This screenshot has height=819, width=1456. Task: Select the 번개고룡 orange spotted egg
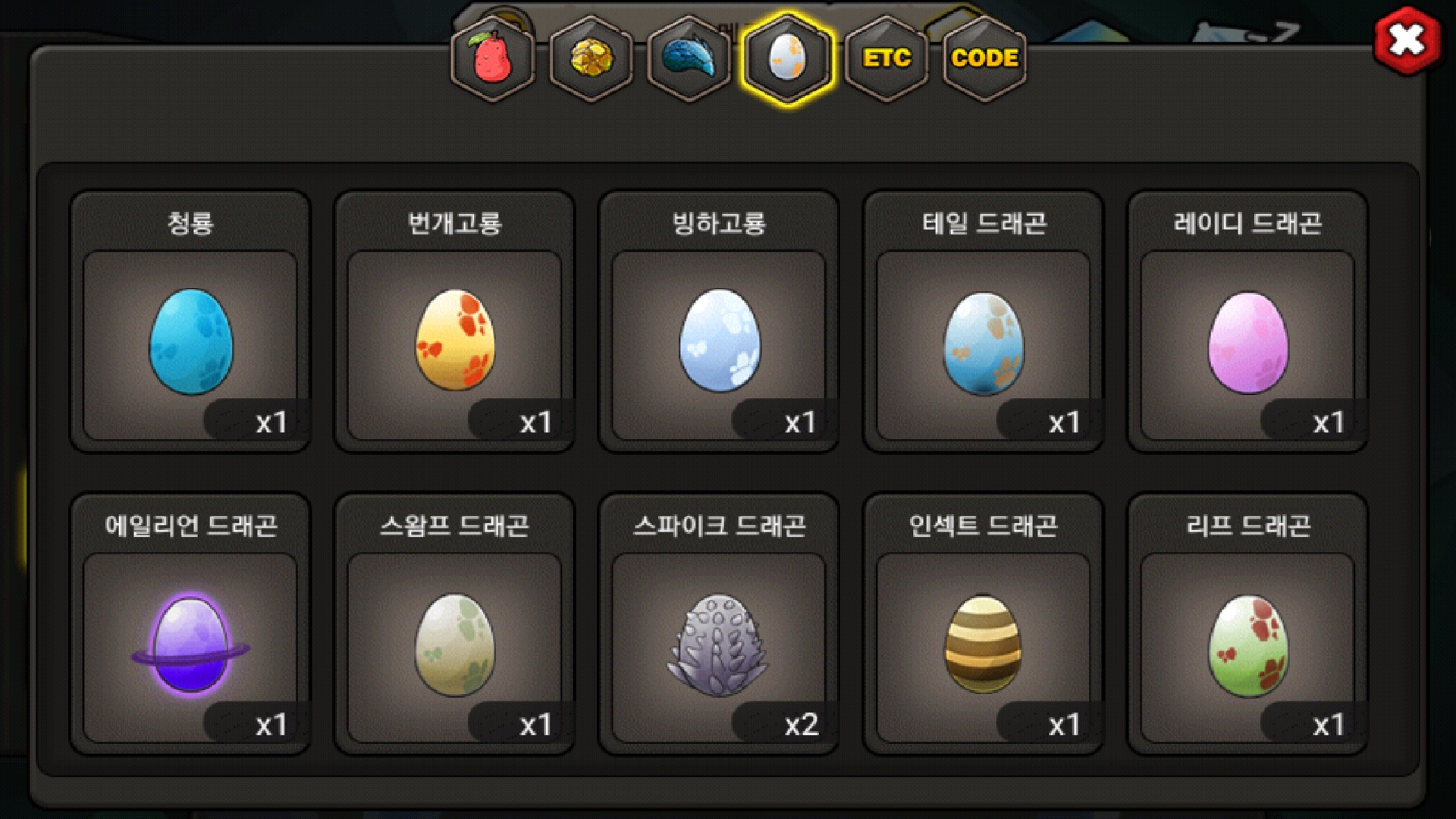(x=455, y=340)
